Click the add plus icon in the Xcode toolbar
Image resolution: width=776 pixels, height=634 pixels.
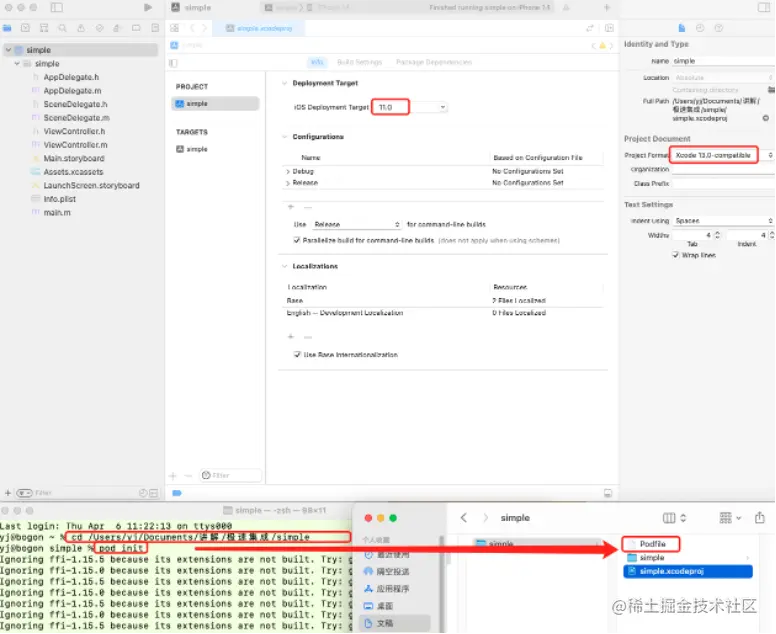click(607, 7)
